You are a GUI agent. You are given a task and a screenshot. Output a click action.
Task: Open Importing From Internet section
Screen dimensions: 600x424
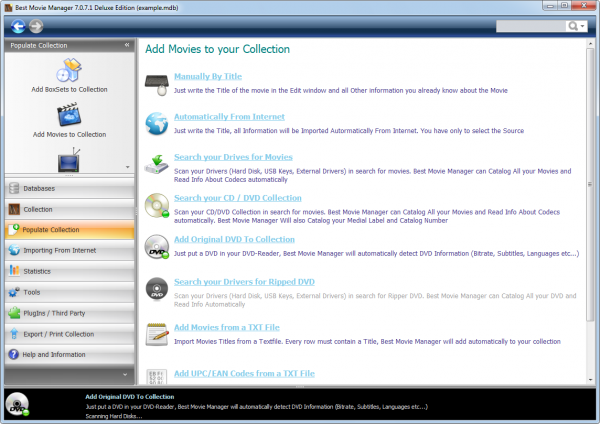pos(69,250)
